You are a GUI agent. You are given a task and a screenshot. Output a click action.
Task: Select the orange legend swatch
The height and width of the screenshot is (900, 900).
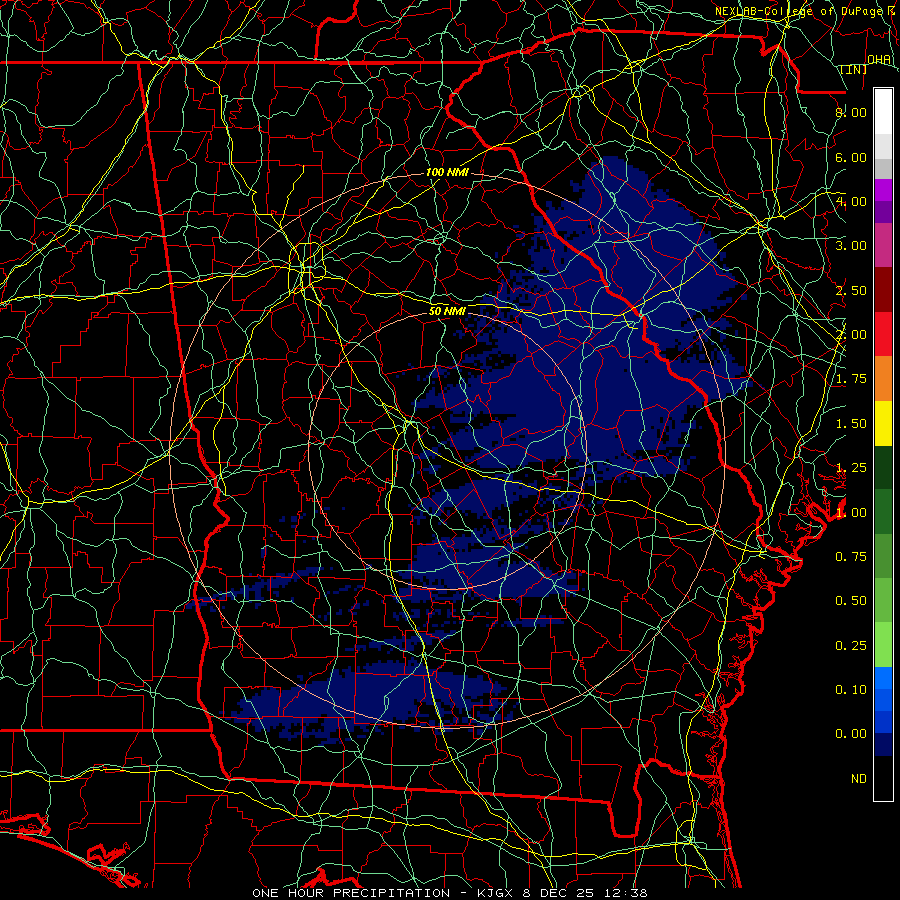tap(883, 378)
